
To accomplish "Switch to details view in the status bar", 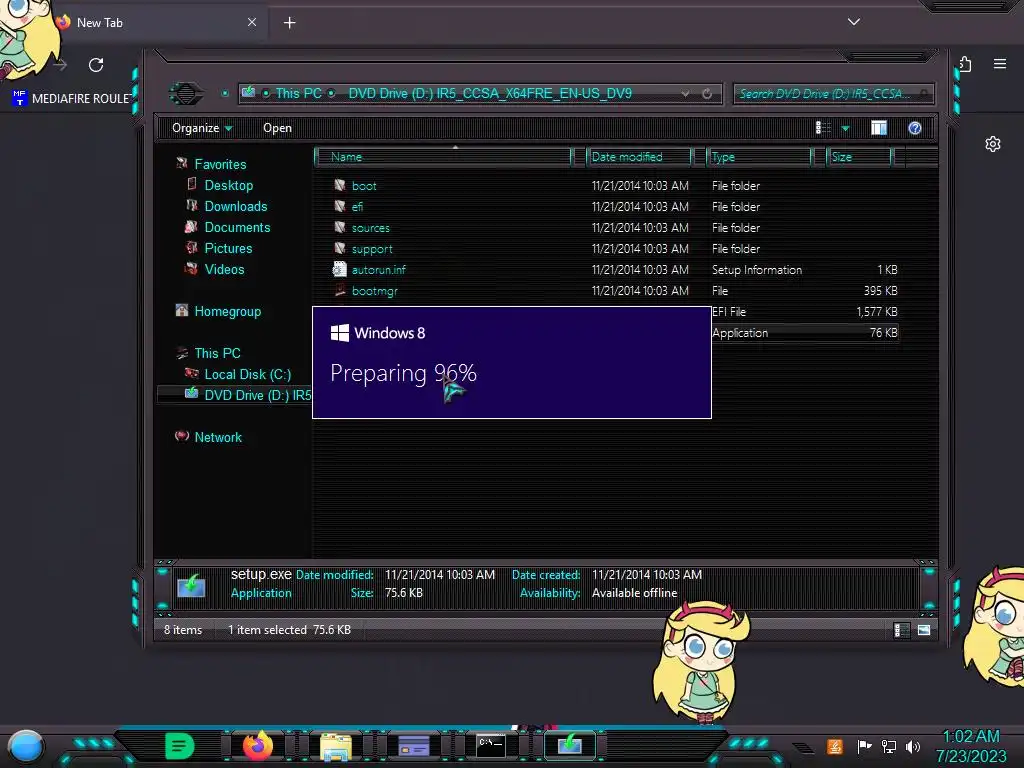I will tap(901, 630).
